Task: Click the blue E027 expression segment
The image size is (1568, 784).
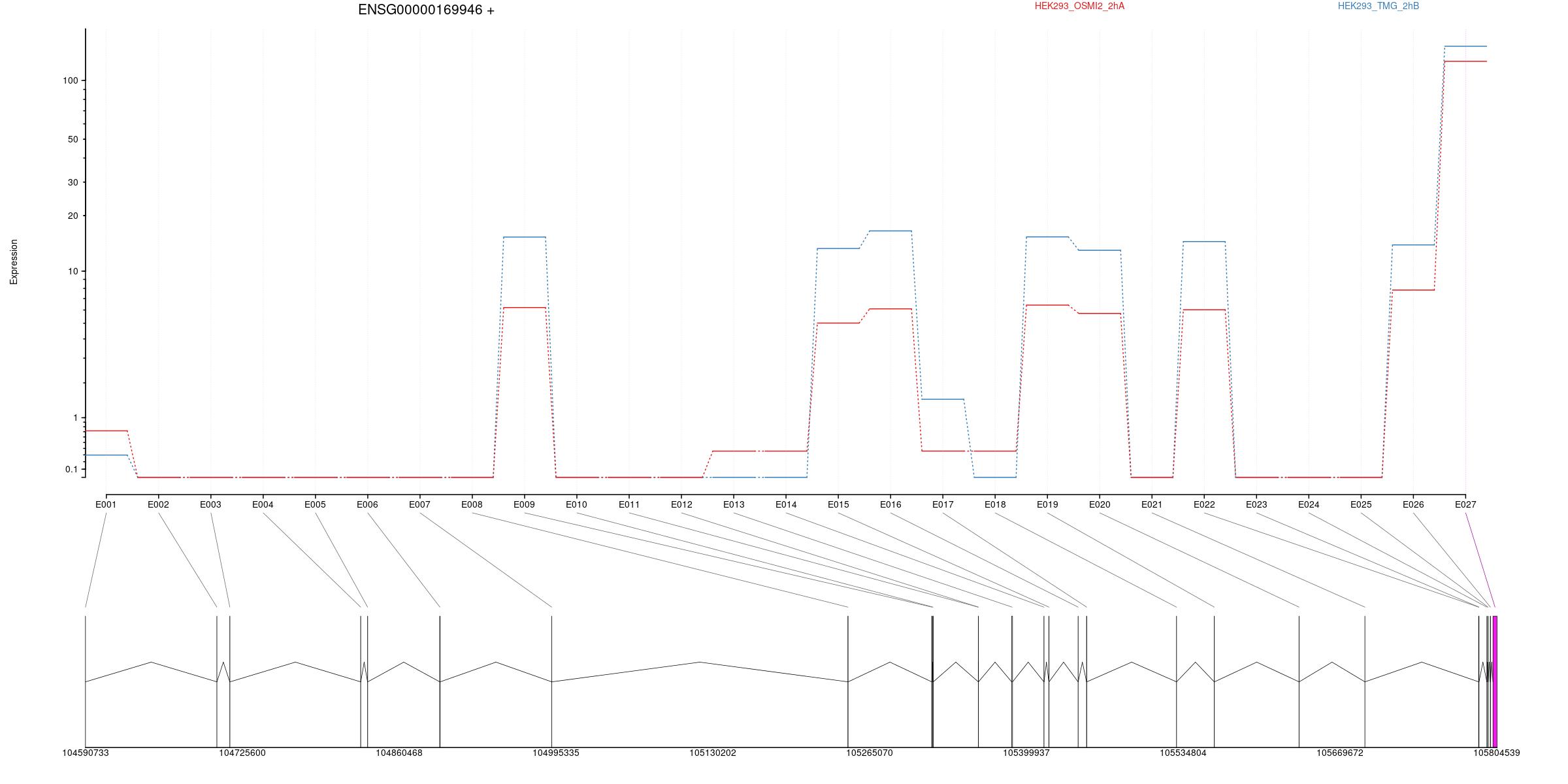Action: point(1465,46)
